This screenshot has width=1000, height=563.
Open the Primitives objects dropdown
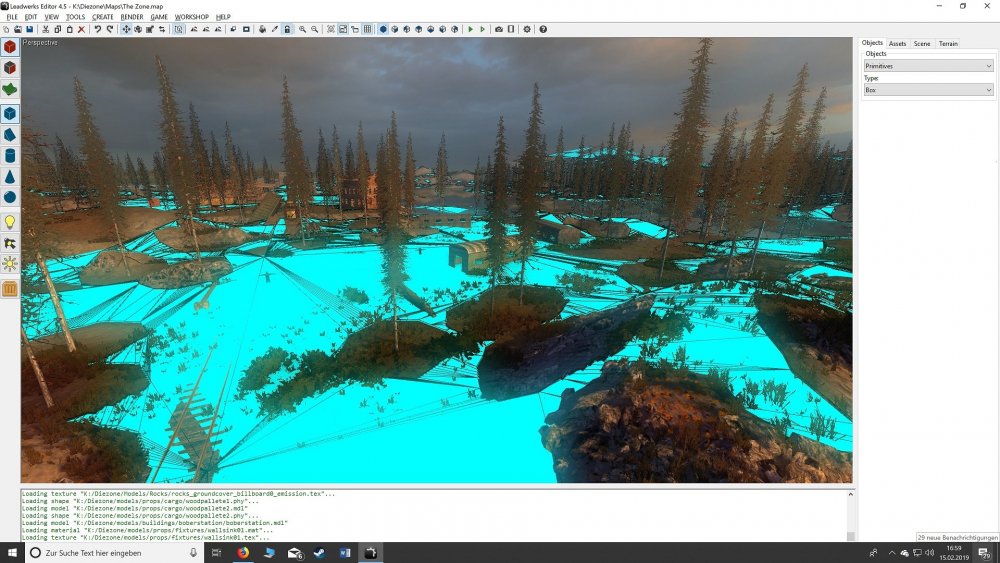[928, 66]
